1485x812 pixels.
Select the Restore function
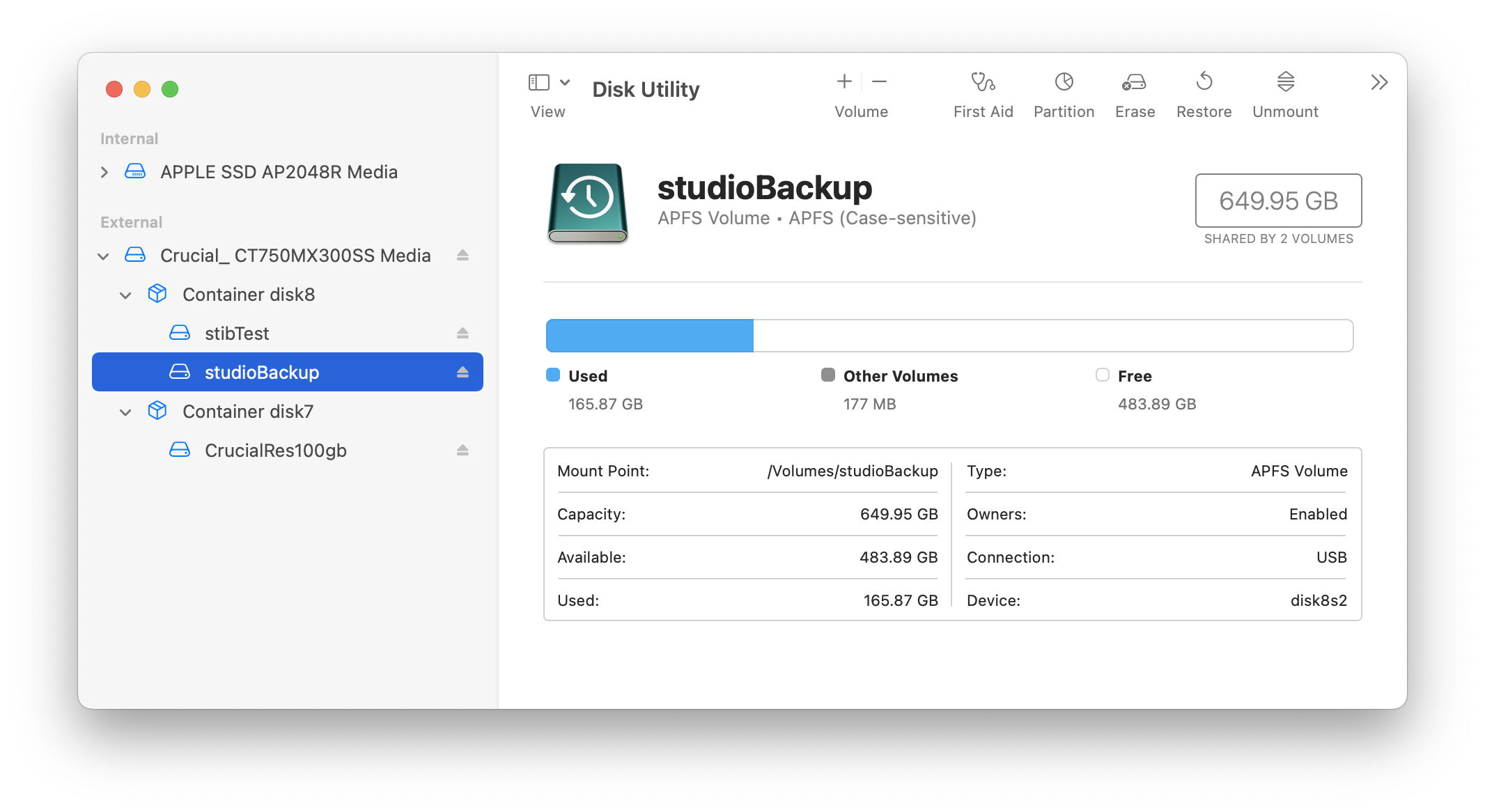point(1204,91)
